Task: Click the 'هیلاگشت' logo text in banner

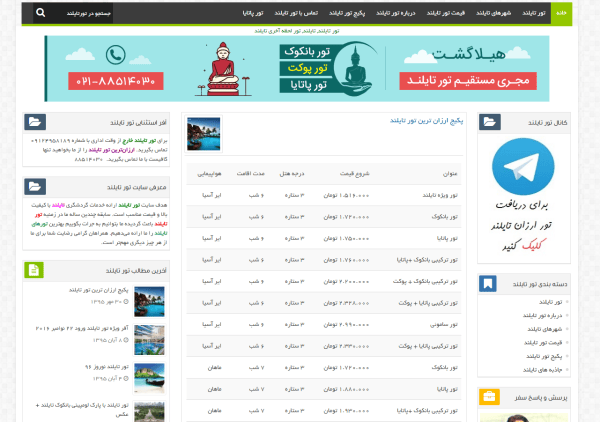Action: click(x=470, y=55)
